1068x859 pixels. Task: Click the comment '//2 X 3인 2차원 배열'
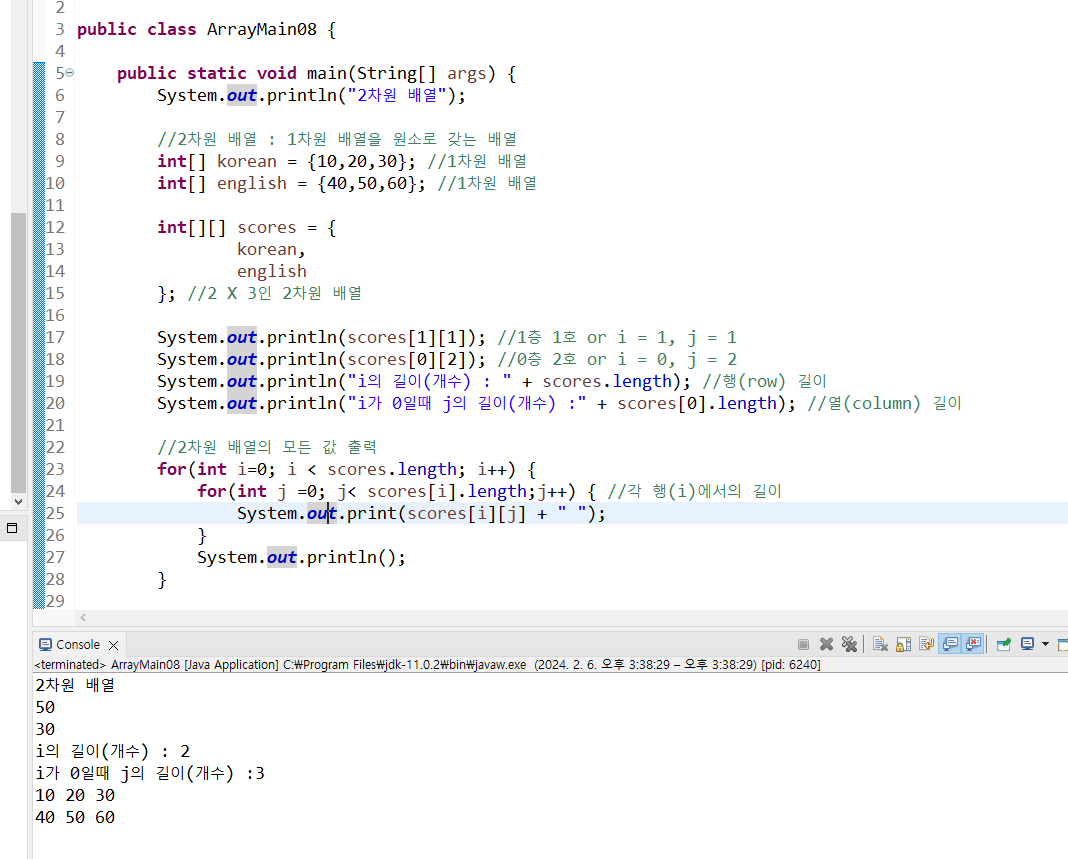click(x=275, y=293)
